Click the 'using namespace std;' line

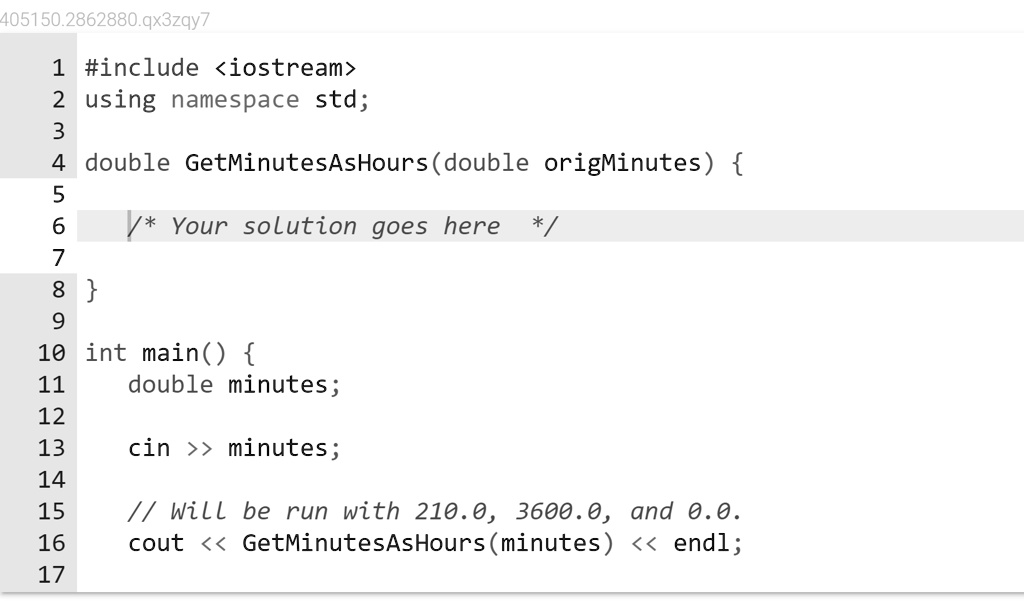pyautogui.click(x=227, y=100)
